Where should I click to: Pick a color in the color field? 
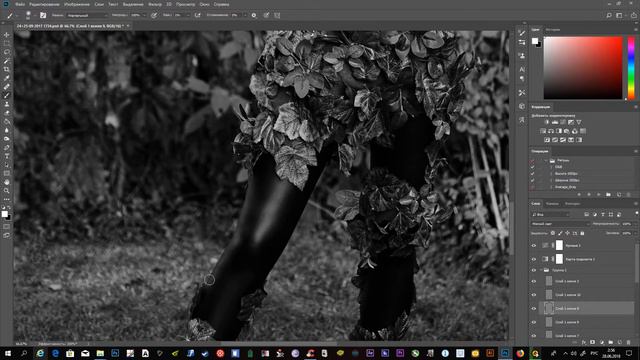(583, 68)
